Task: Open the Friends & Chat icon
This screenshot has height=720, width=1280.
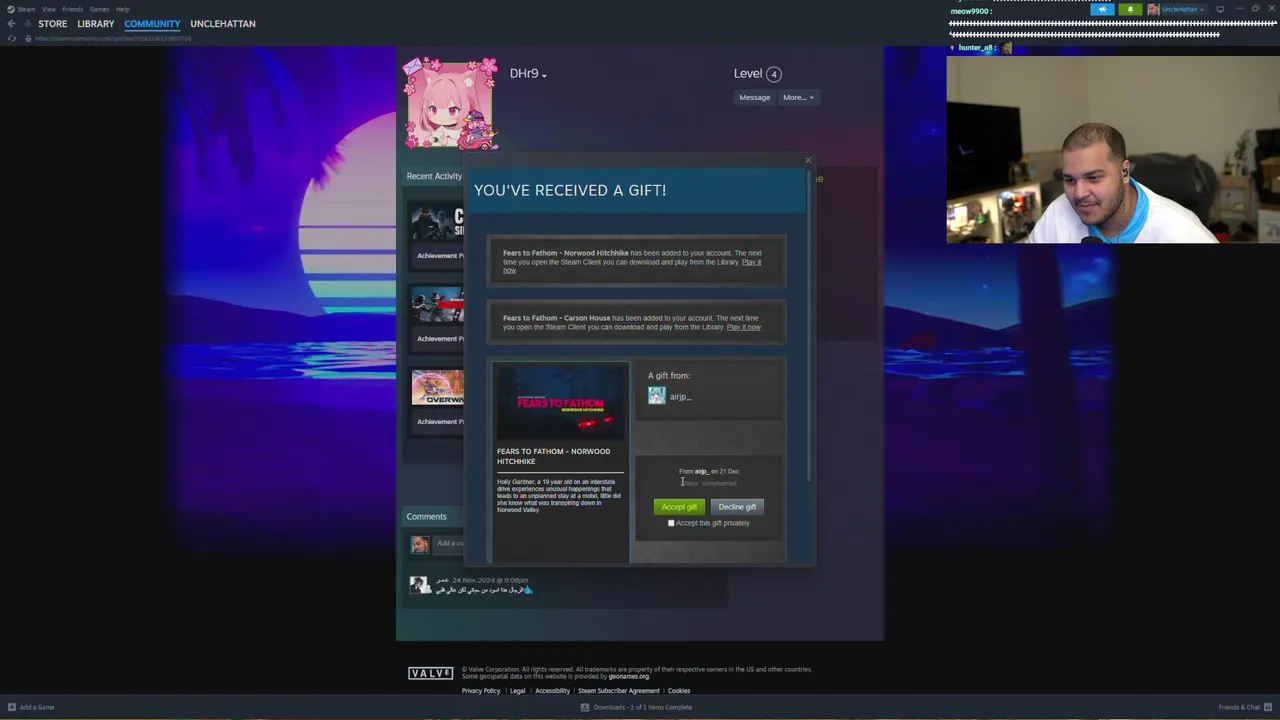Action: (x=1269, y=707)
